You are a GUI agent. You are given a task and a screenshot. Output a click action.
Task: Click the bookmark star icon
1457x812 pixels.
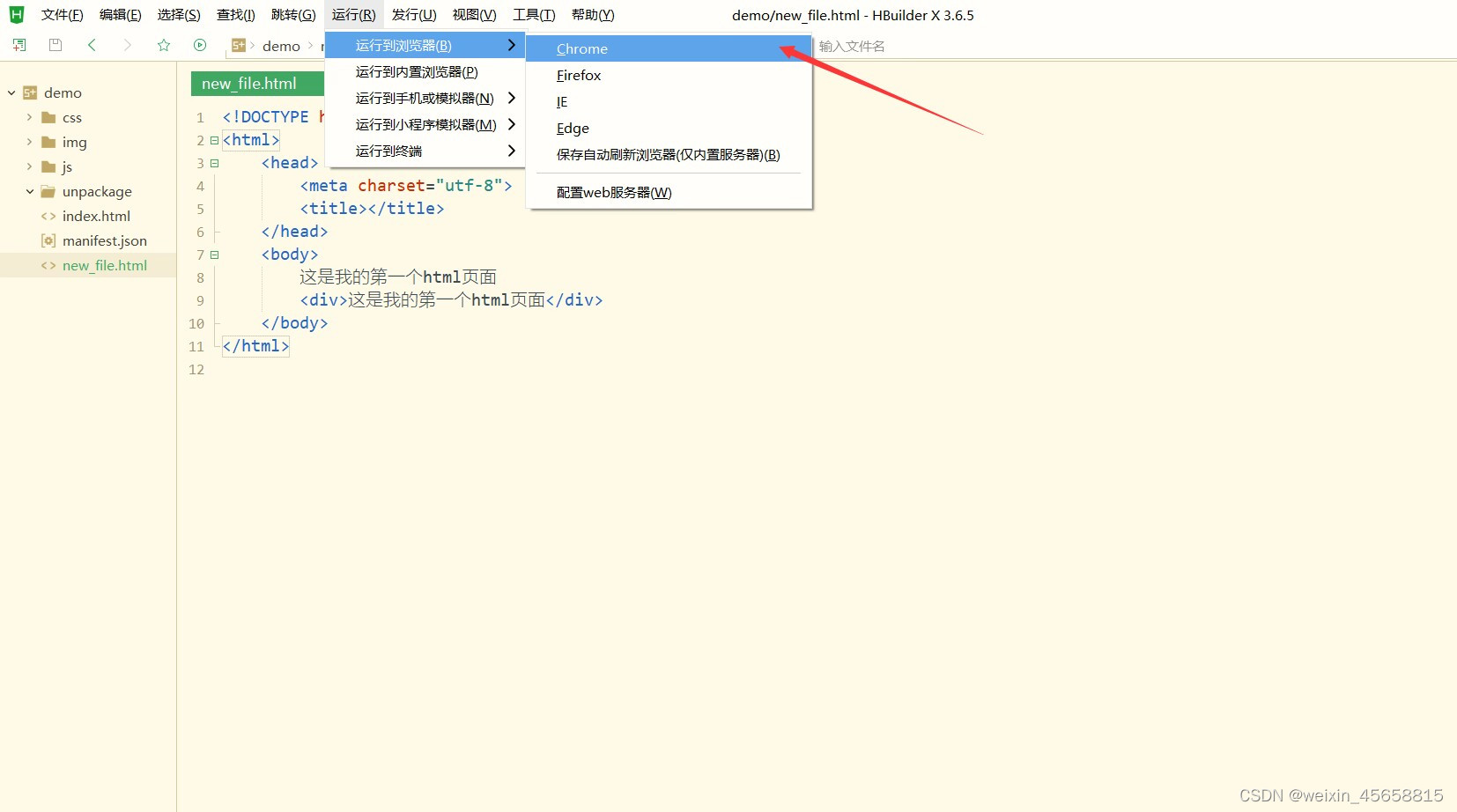[x=164, y=45]
